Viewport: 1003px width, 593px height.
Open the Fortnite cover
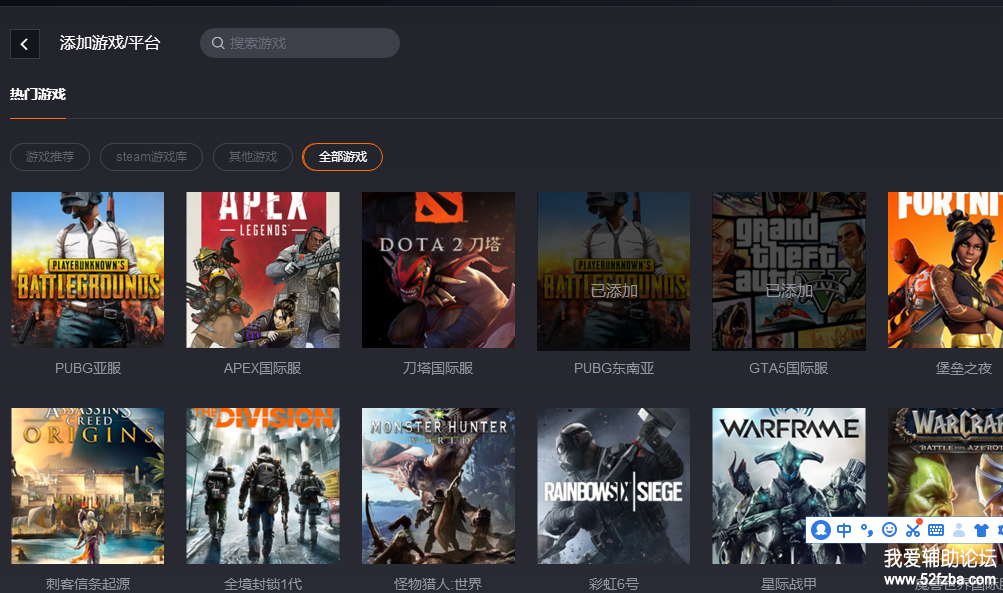point(945,270)
